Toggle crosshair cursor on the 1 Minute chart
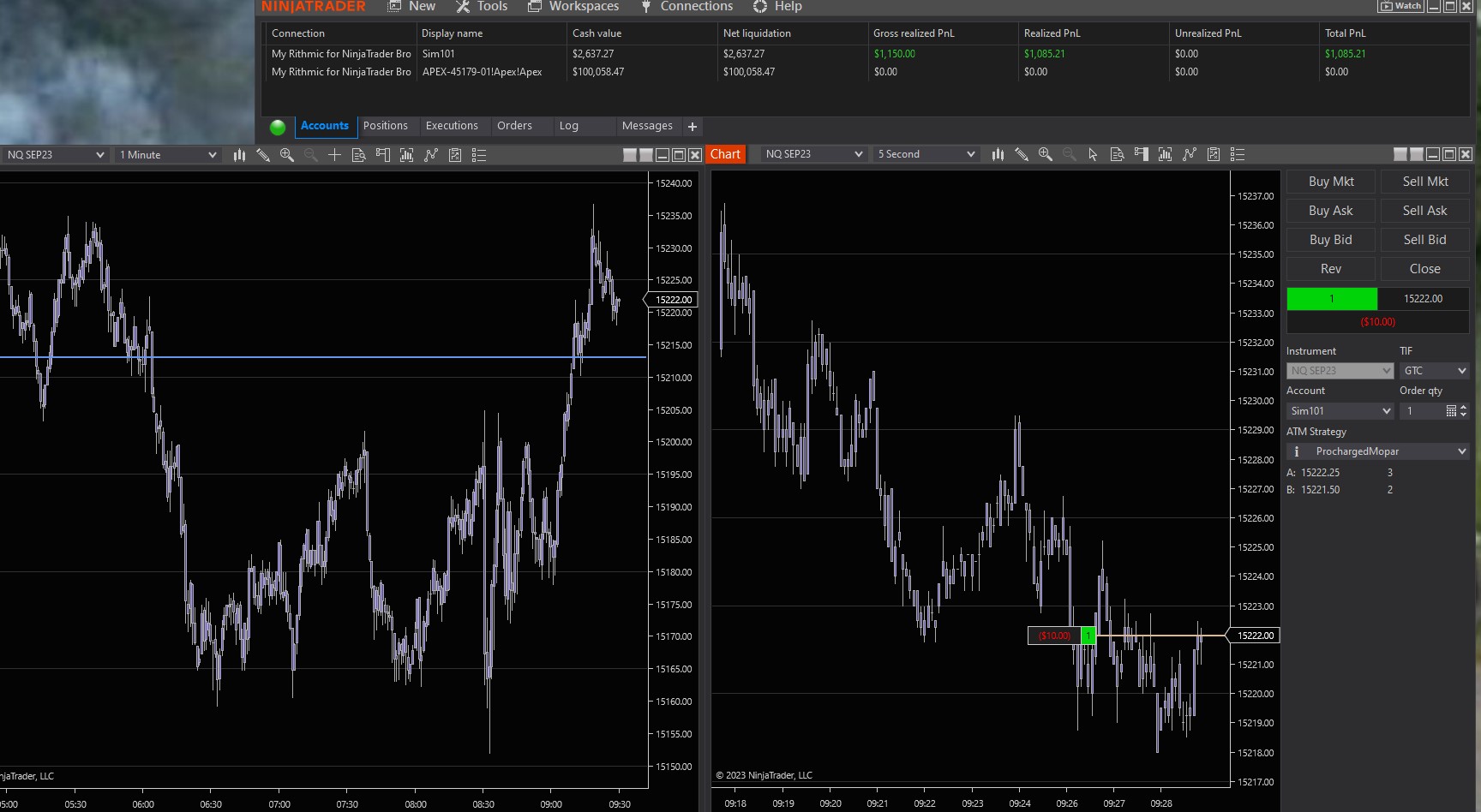Viewport: 1481px width, 812px height. [334, 155]
